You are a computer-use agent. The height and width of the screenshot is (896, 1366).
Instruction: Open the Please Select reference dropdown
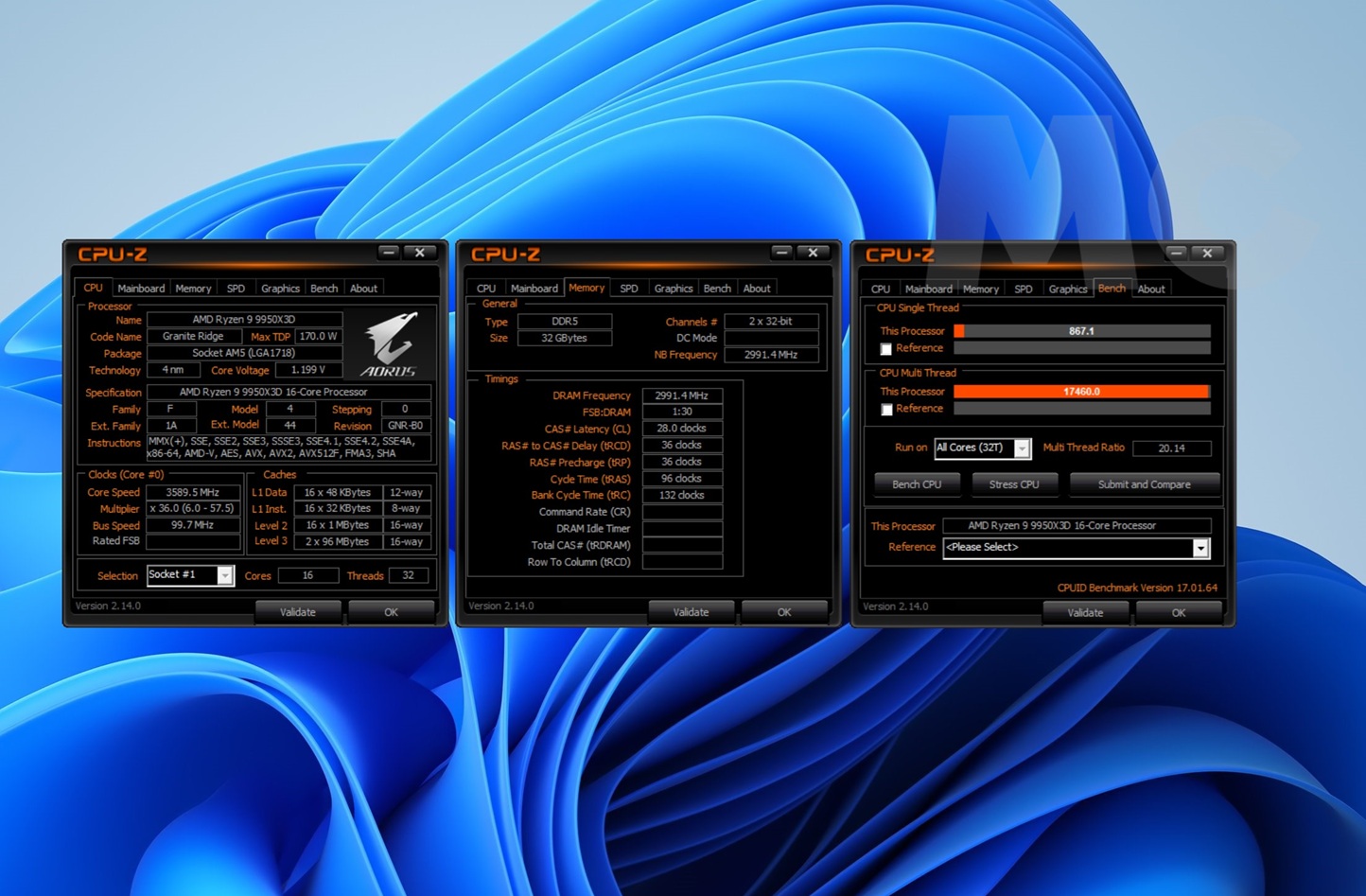tap(1200, 548)
